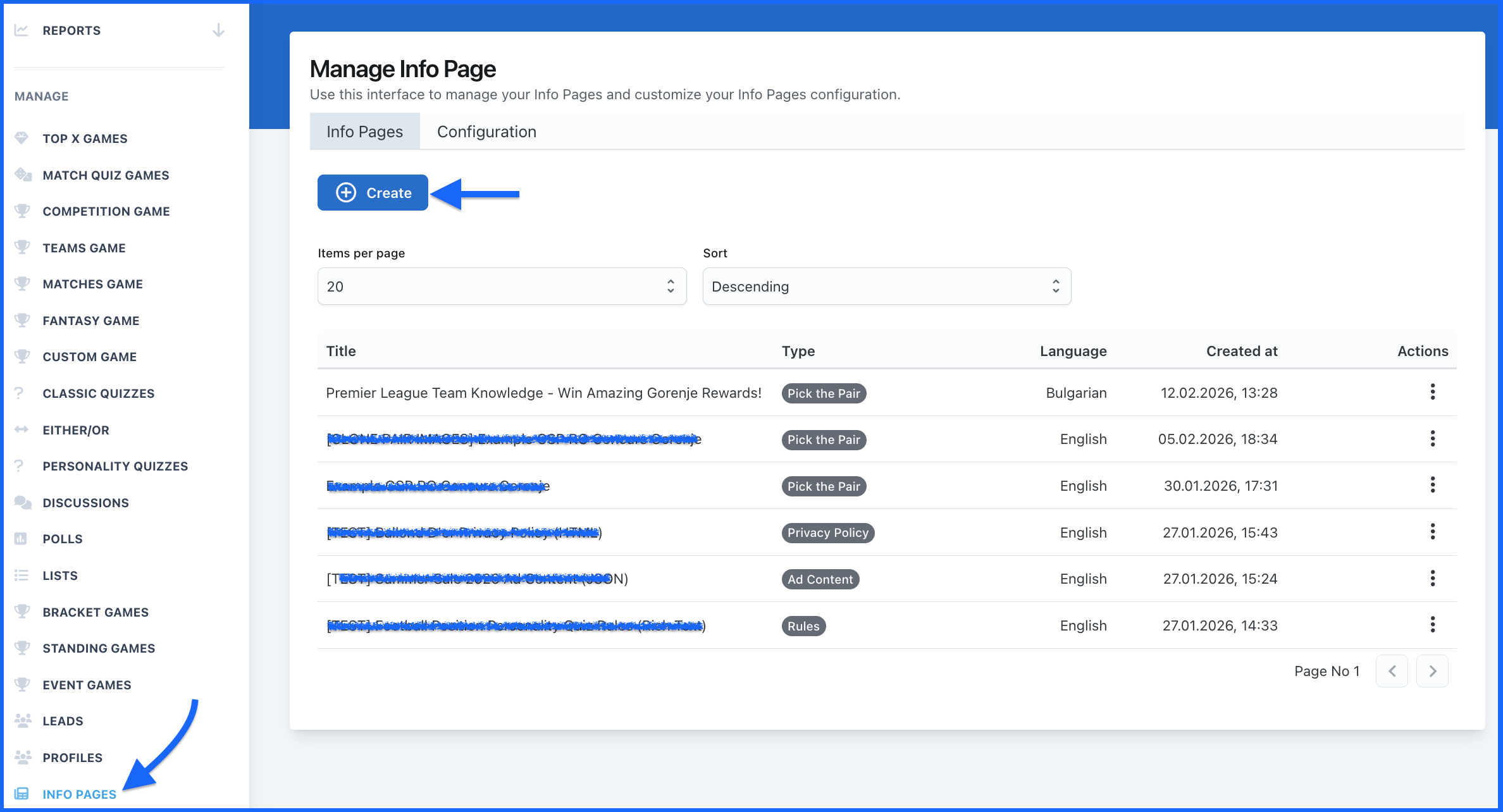Switch to the Configuration tab

[x=486, y=132]
